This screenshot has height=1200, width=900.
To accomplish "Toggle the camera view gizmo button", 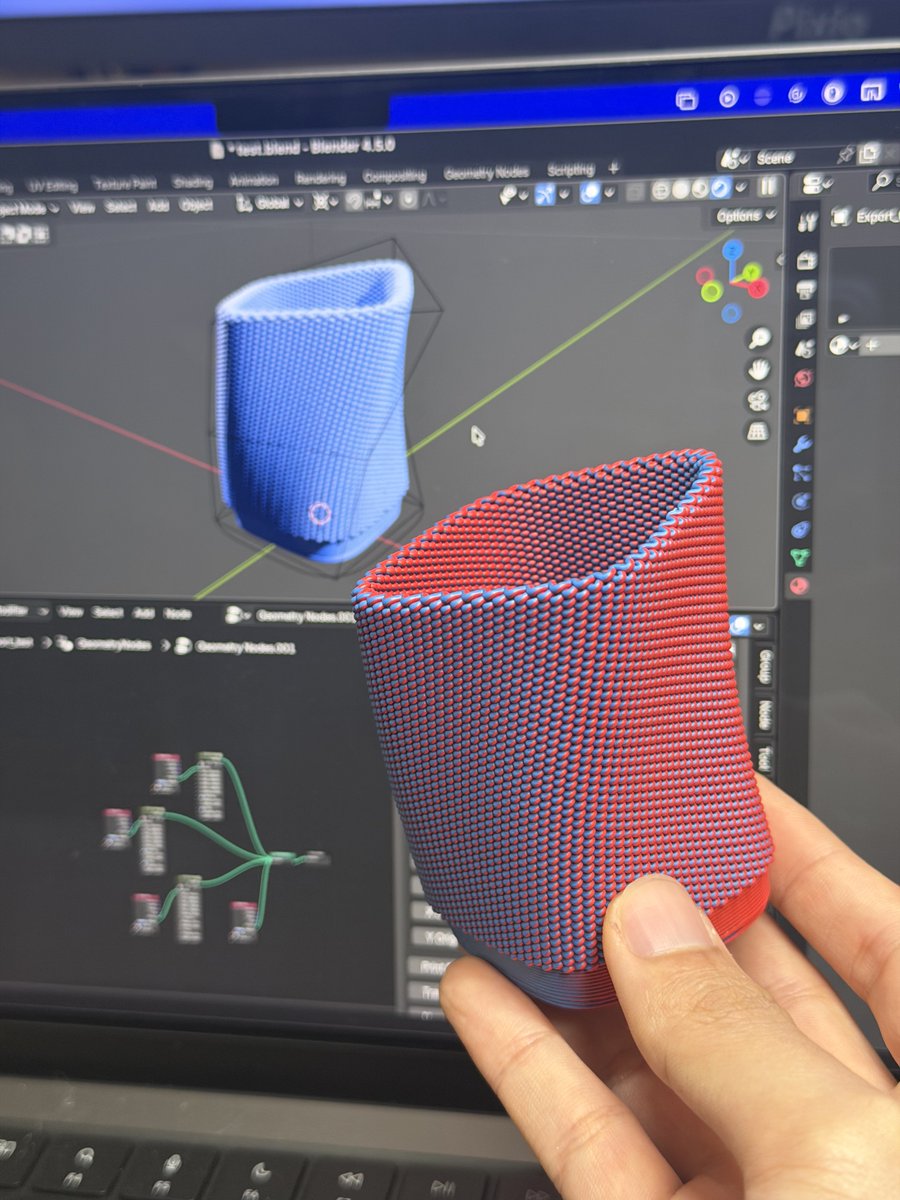I will pos(758,400).
